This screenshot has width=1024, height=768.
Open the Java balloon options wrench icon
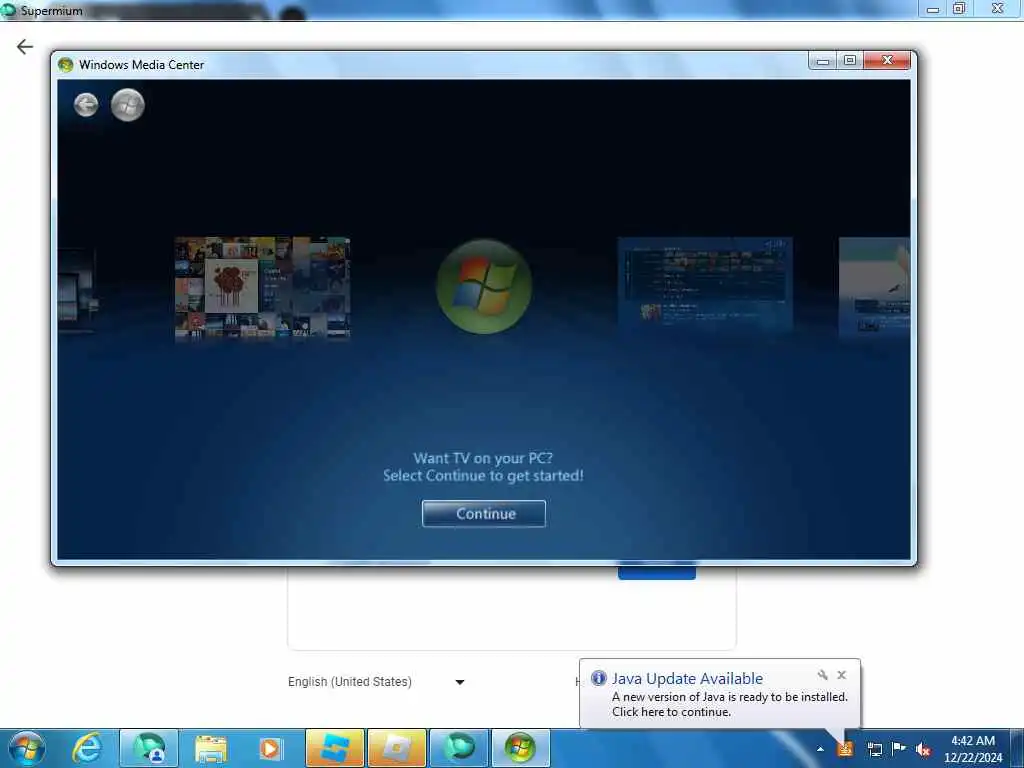[x=823, y=675]
